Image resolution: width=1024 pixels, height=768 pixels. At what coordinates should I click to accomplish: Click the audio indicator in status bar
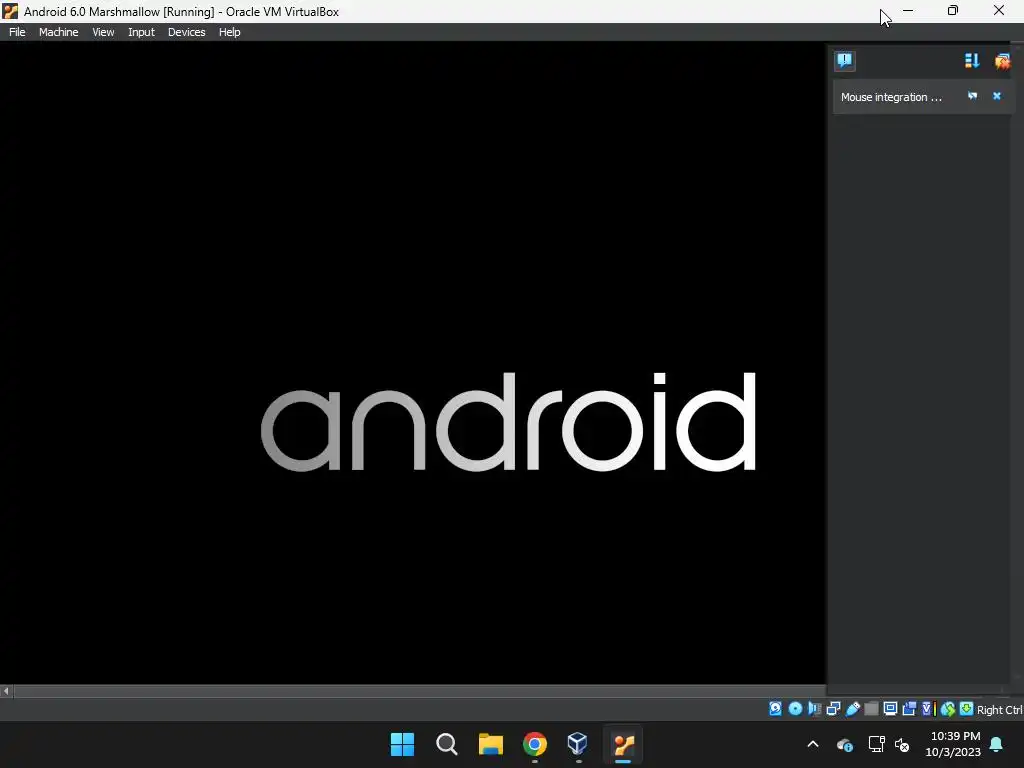(x=814, y=709)
